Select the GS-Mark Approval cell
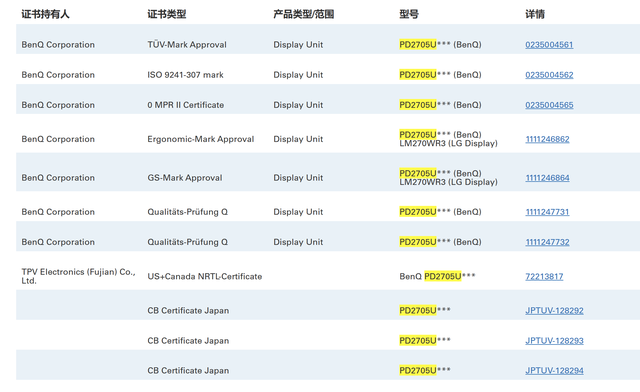The image size is (640, 392). (x=185, y=178)
